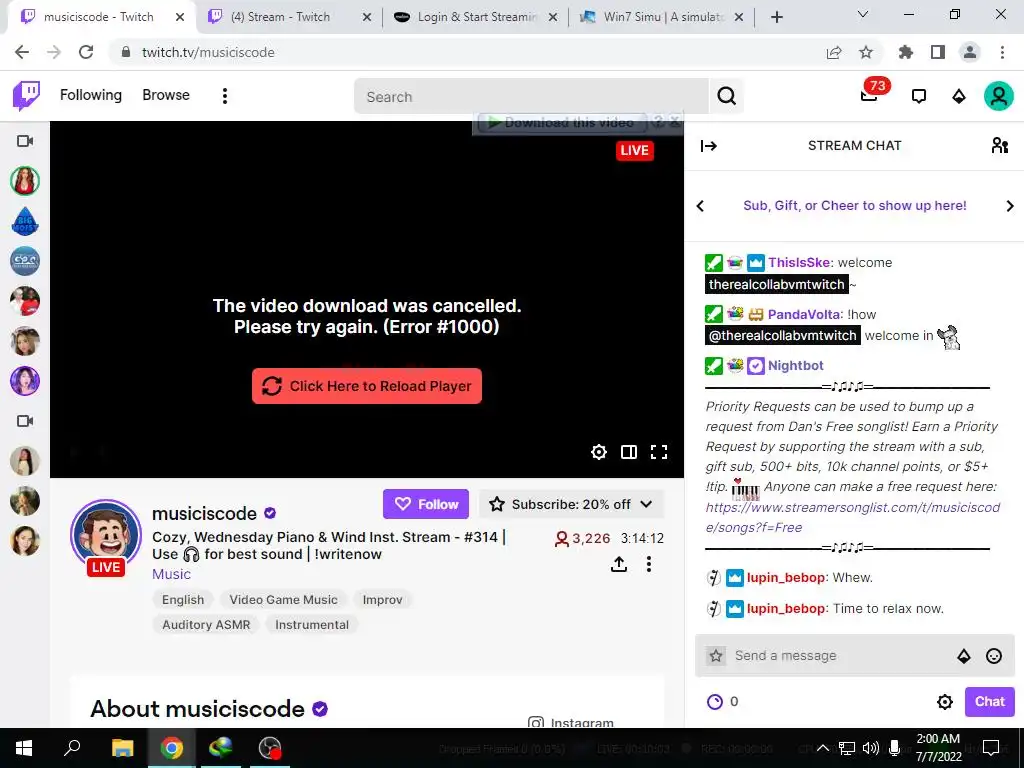The image size is (1024, 768).
Task: Open the three-dot more menu next to Browse
Action: [x=225, y=96]
